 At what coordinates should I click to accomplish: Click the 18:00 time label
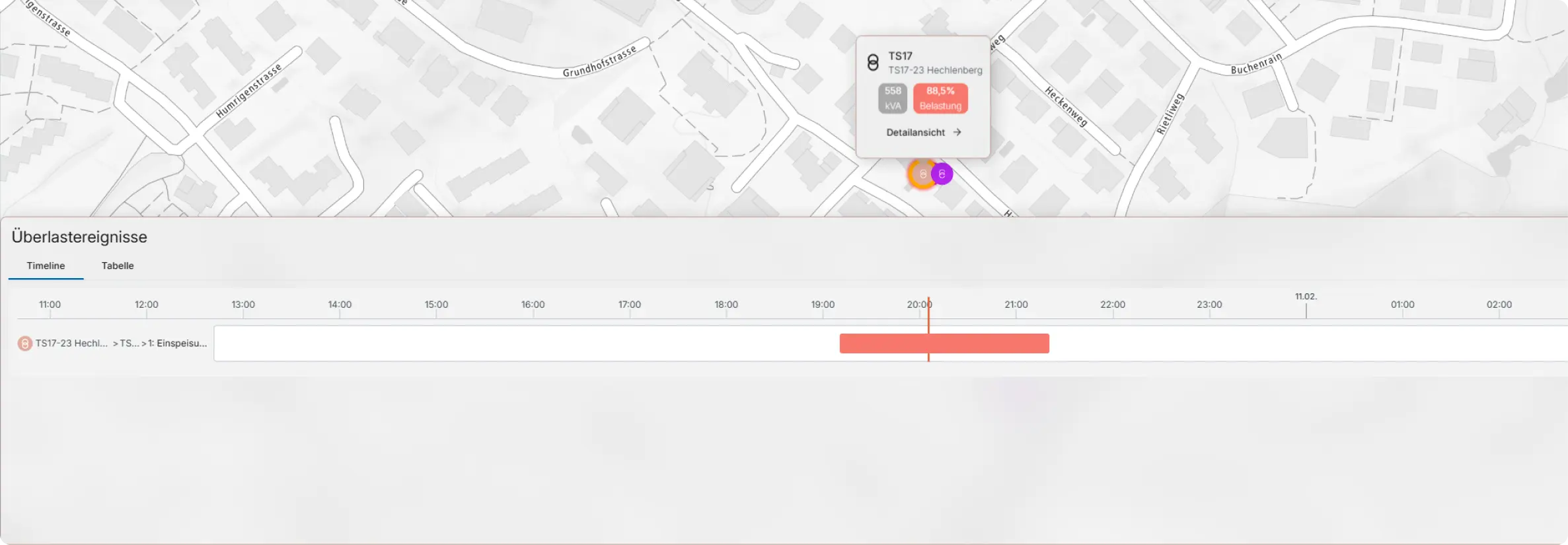pos(726,305)
